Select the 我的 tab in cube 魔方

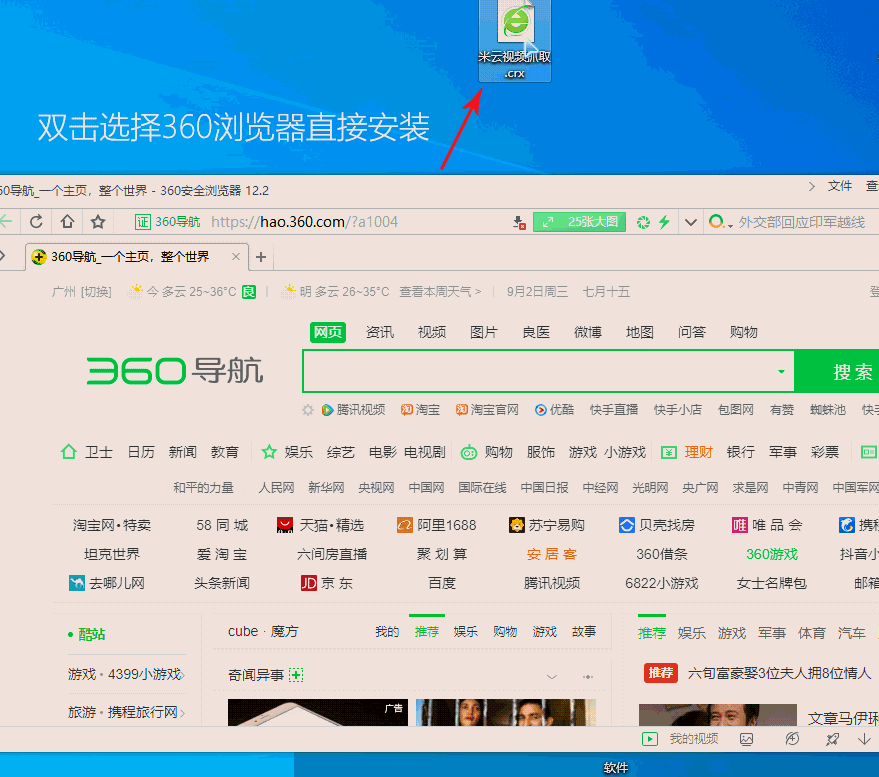click(387, 632)
